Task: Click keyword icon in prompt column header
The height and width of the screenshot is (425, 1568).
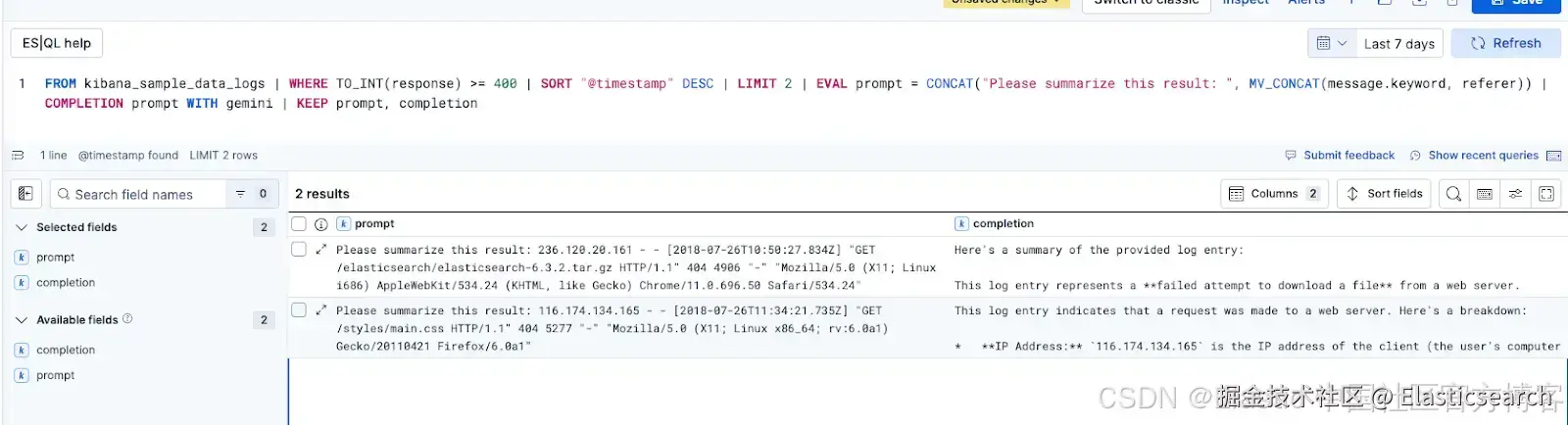Action: (343, 224)
